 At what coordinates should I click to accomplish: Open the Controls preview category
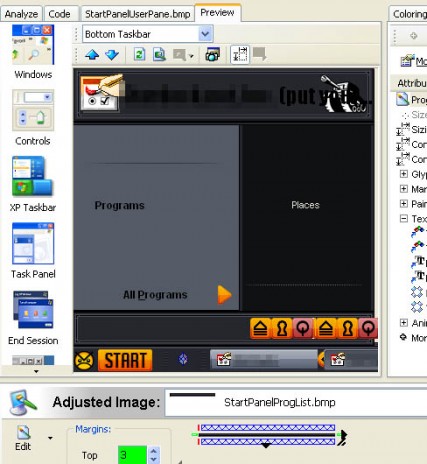[33, 110]
